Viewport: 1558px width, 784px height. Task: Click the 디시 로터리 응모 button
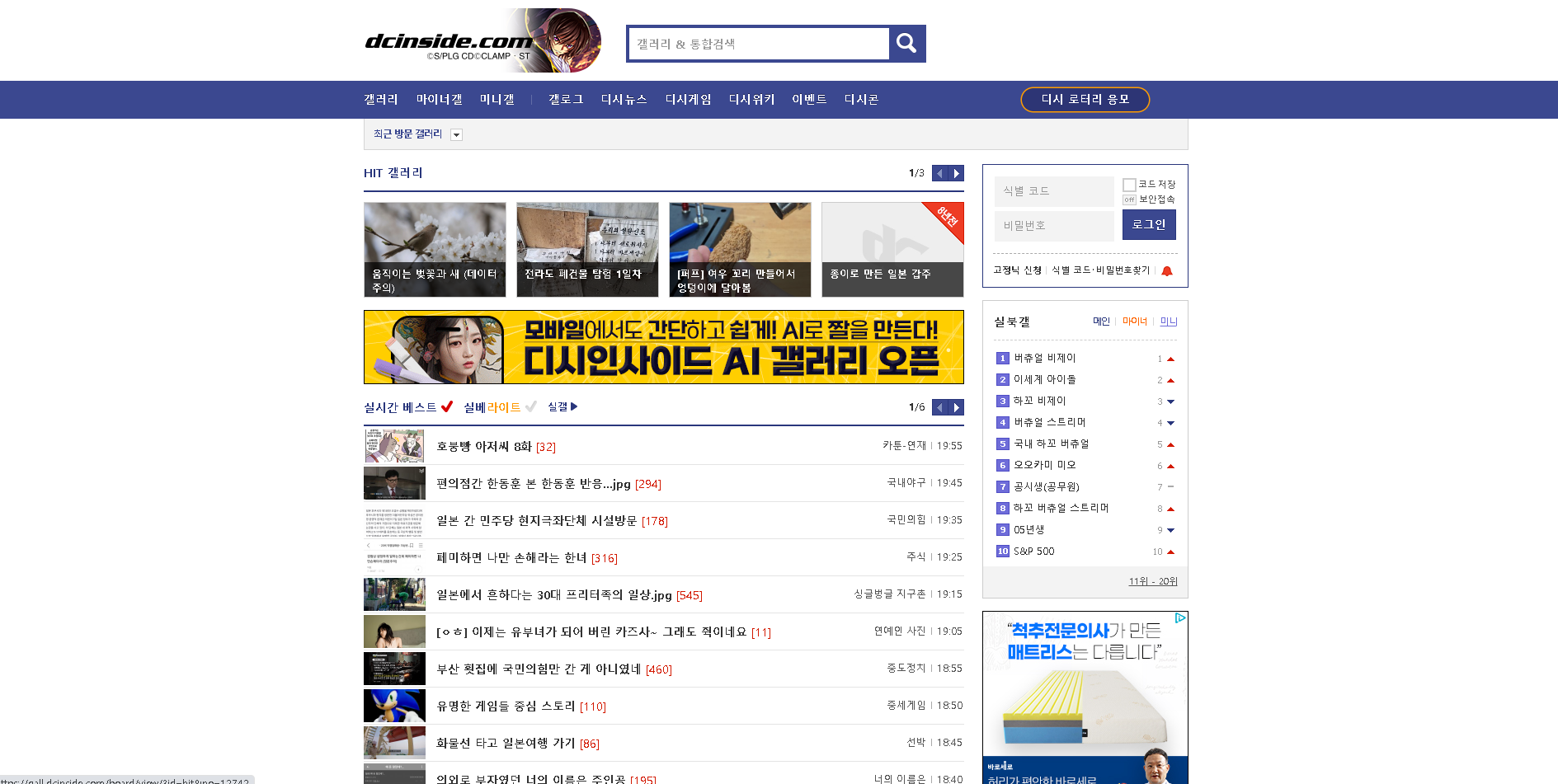click(1085, 99)
